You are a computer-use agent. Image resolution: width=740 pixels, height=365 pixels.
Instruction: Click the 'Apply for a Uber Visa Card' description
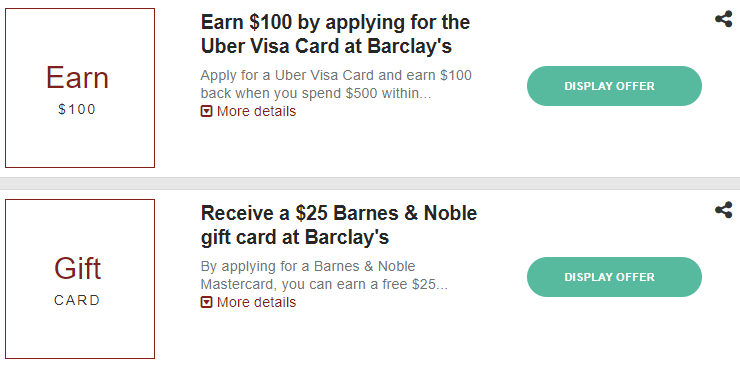(x=336, y=85)
